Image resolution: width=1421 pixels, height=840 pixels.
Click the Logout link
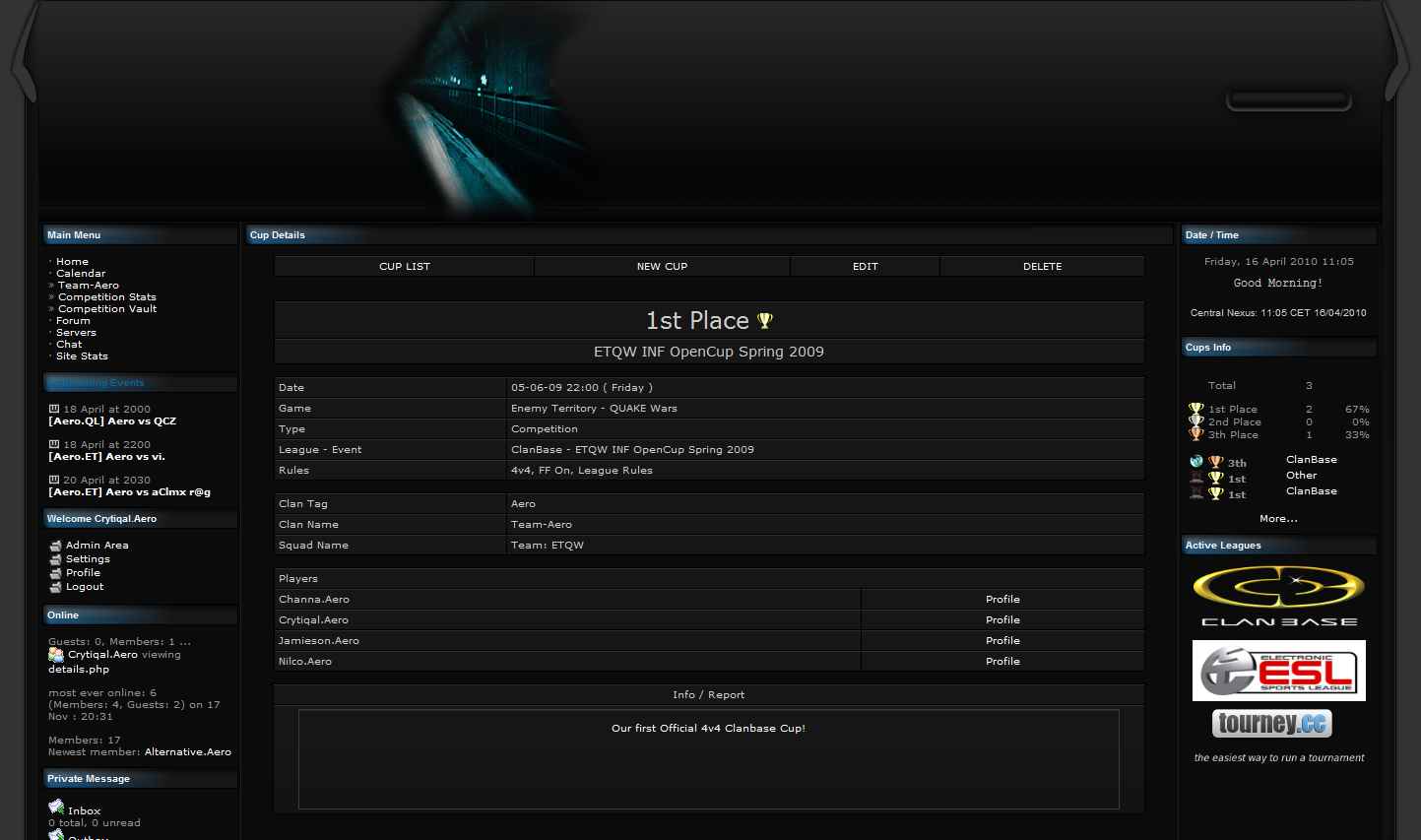click(85, 587)
